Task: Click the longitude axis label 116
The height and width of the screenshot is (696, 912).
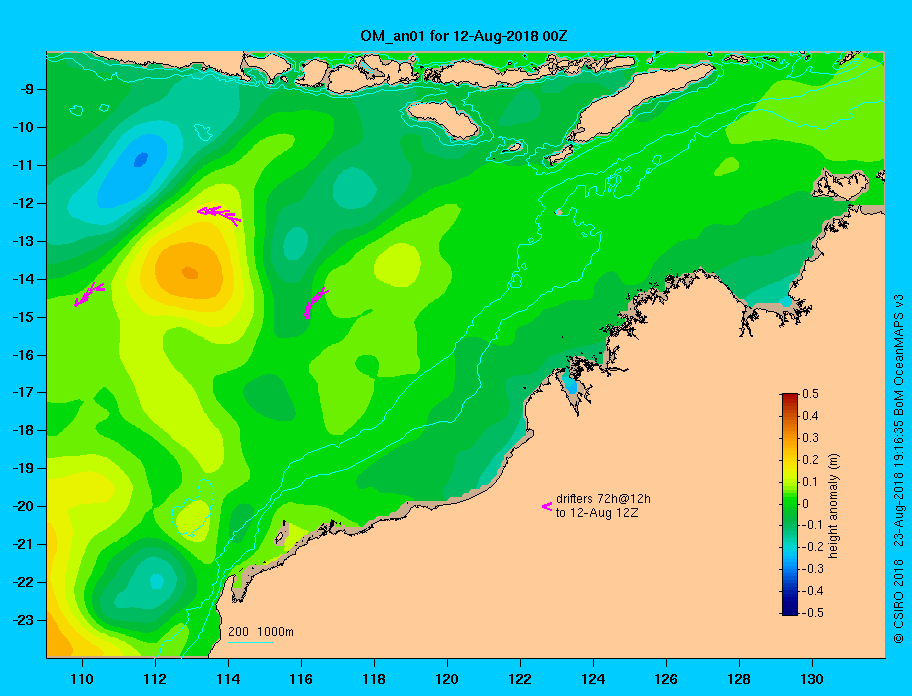Action: tap(301, 679)
